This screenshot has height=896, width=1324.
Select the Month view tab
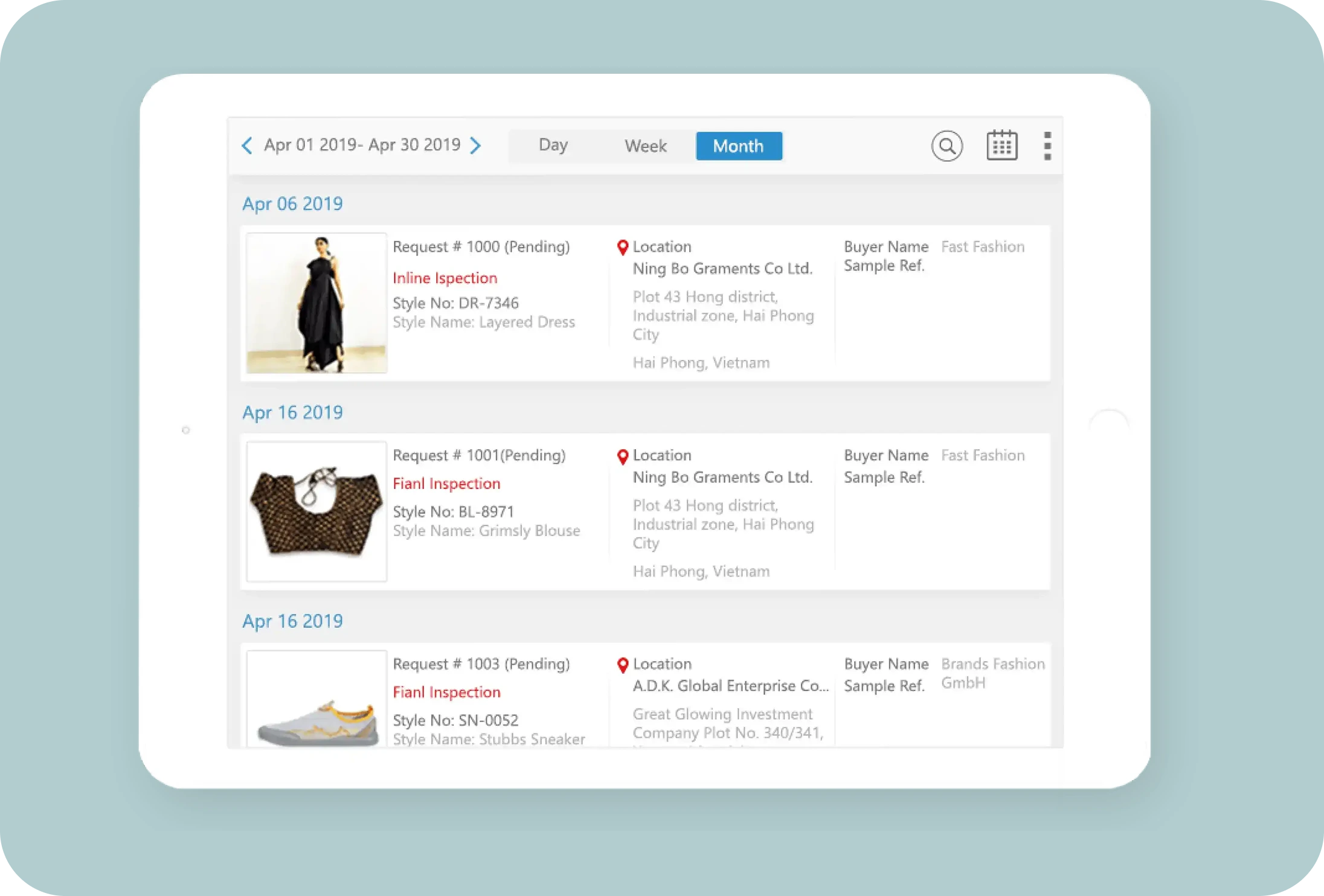[x=738, y=146]
